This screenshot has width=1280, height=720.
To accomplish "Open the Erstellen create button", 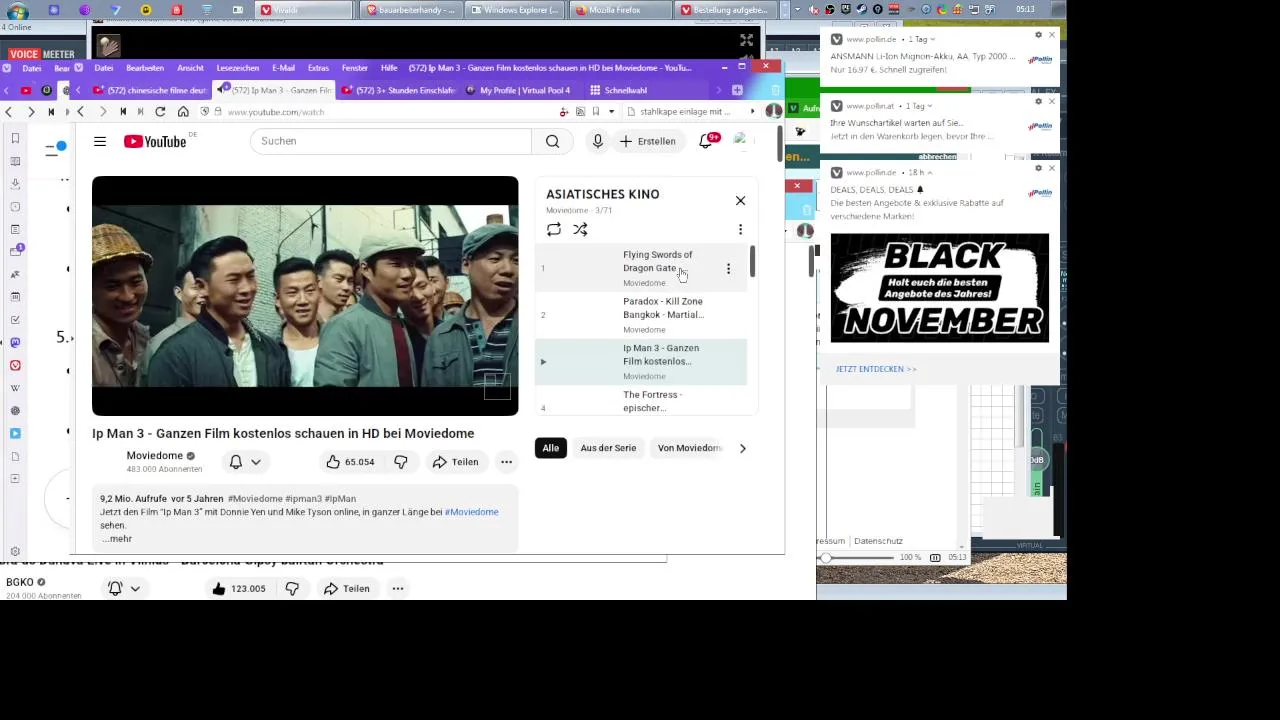I will 647,141.
